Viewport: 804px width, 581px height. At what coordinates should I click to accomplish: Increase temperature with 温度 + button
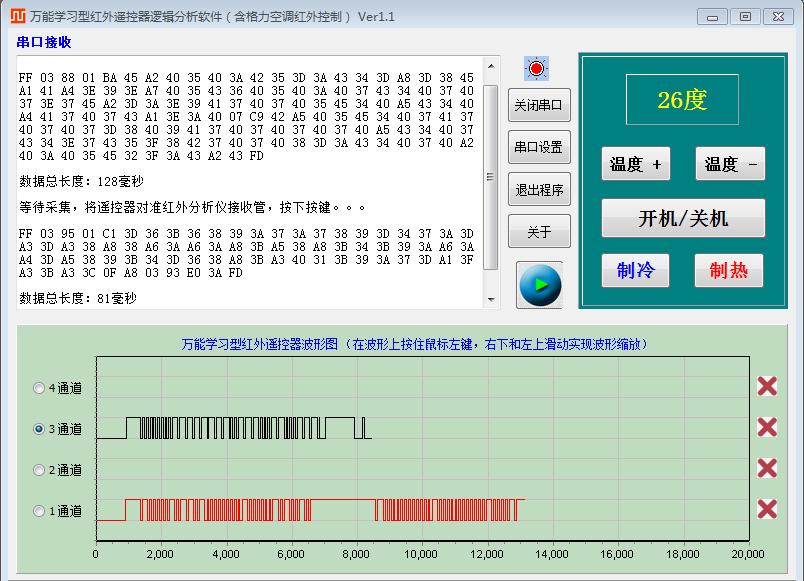[x=635, y=165]
